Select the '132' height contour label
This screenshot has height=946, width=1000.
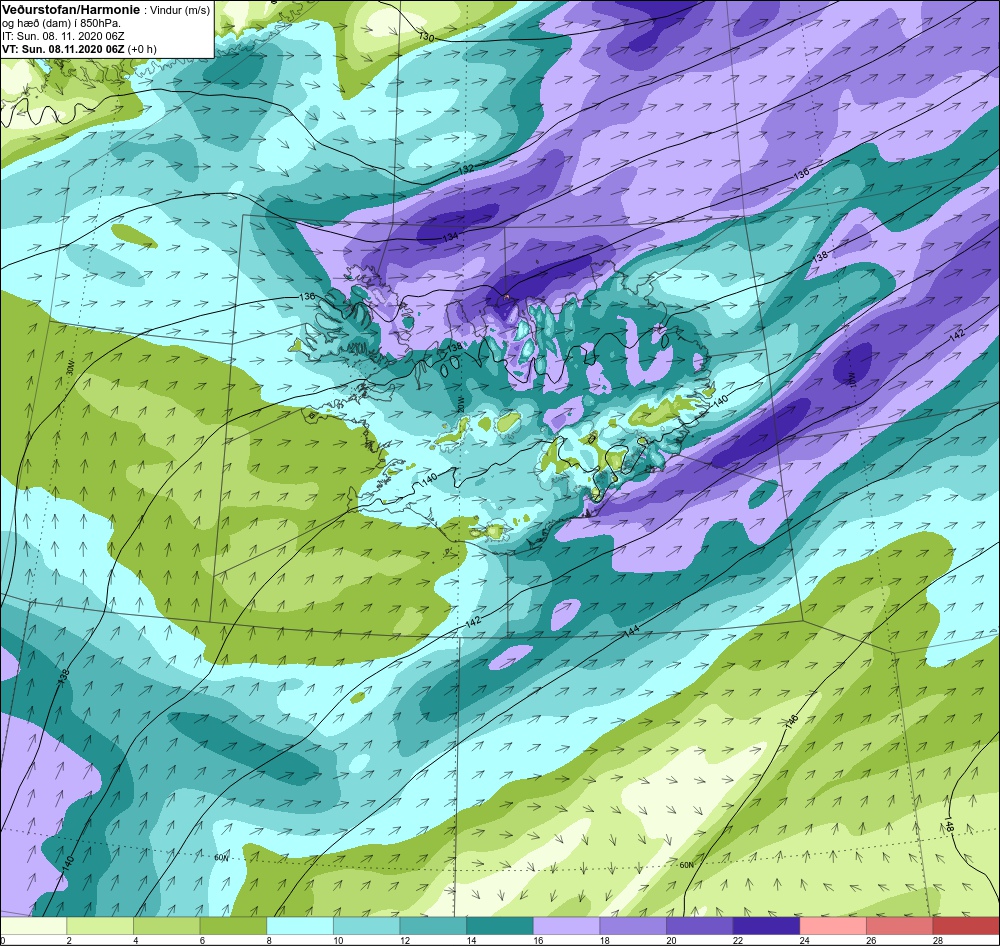[x=466, y=169]
